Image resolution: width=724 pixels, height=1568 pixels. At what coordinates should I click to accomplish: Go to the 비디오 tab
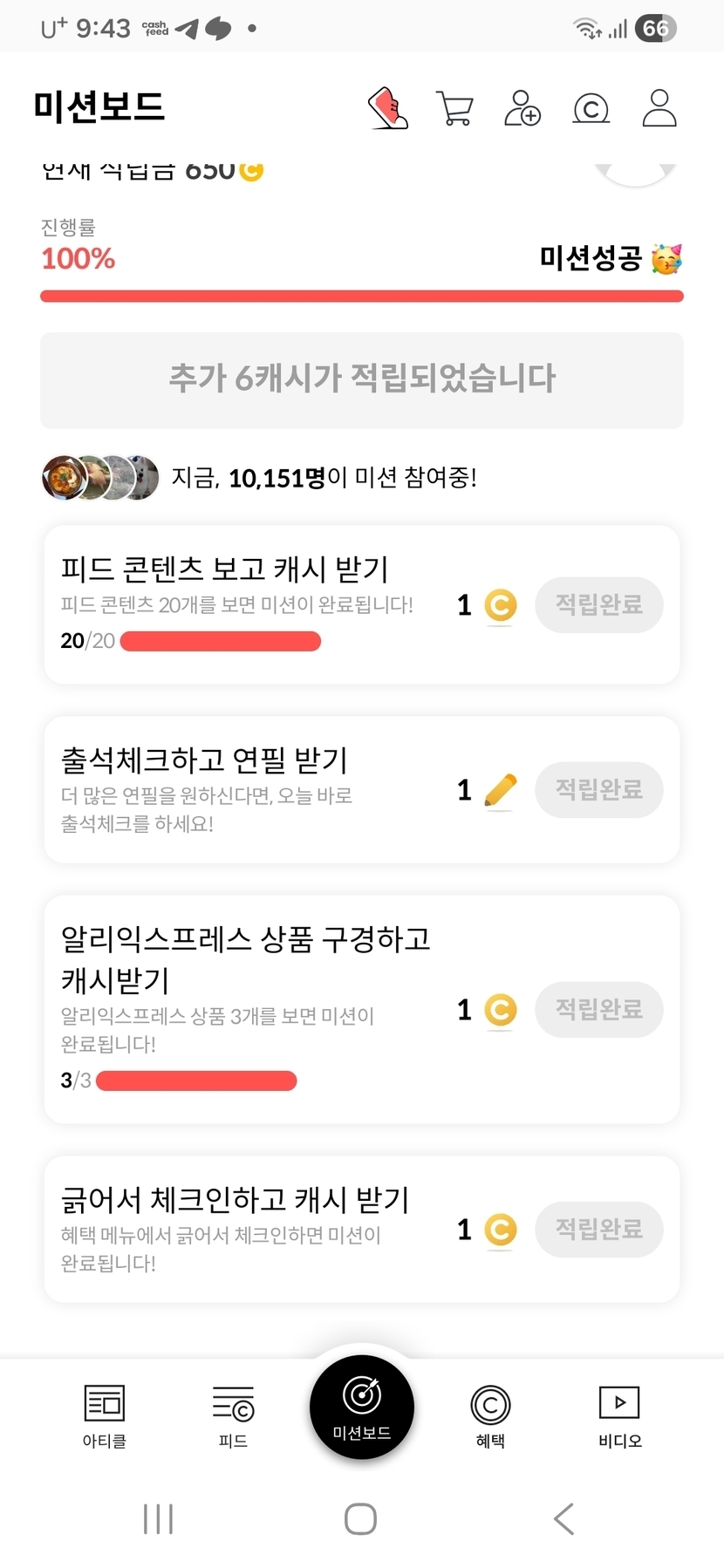point(619,1415)
